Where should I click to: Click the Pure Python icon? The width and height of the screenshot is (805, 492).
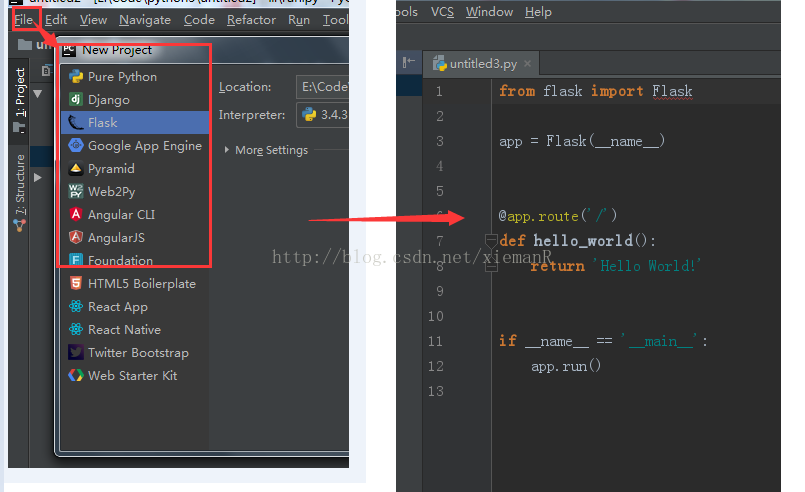[x=76, y=77]
